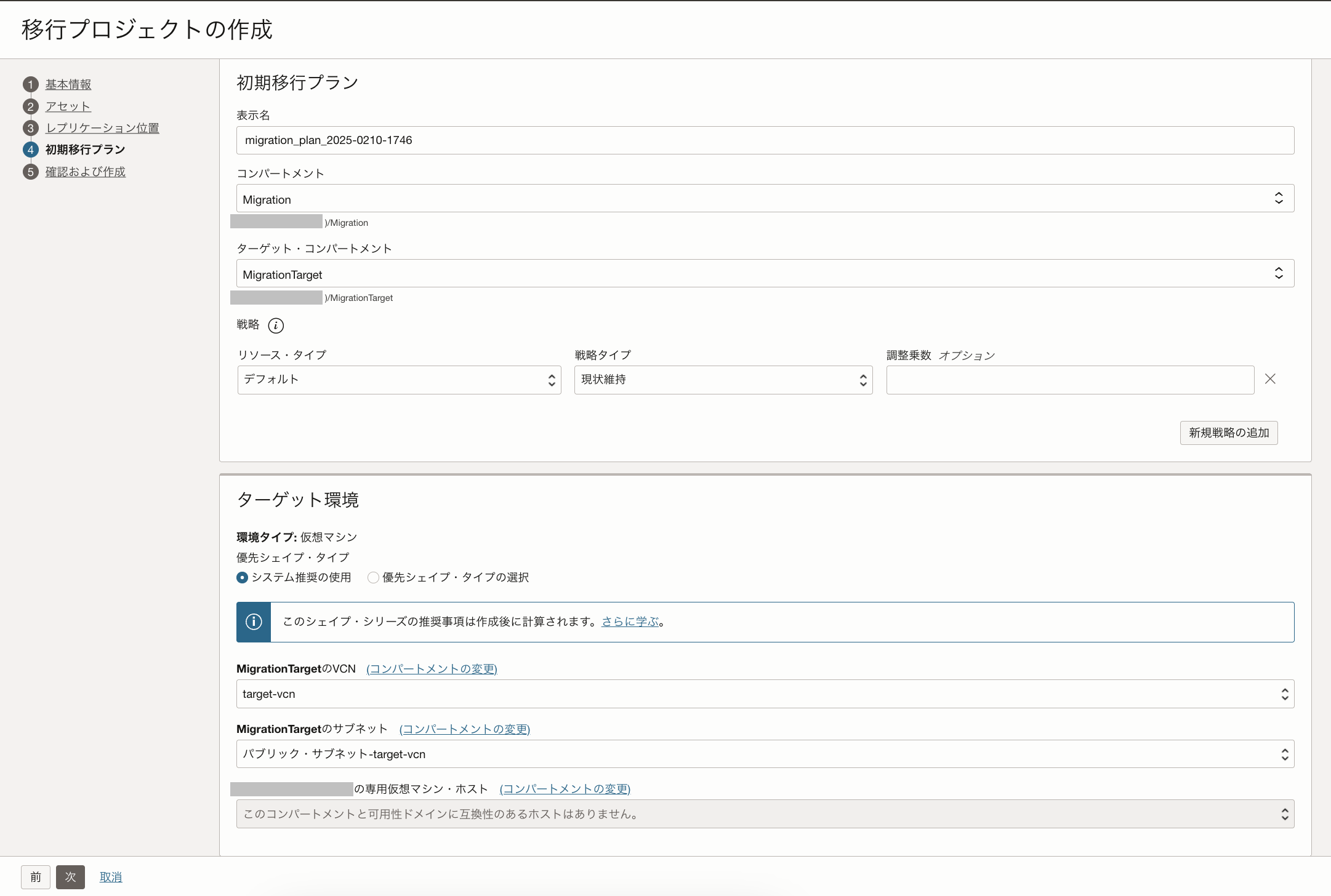Viewport: 1331px width, 896px height.
Task: Open the target-vcn VCN dropdown
Action: pyautogui.click(x=765, y=694)
